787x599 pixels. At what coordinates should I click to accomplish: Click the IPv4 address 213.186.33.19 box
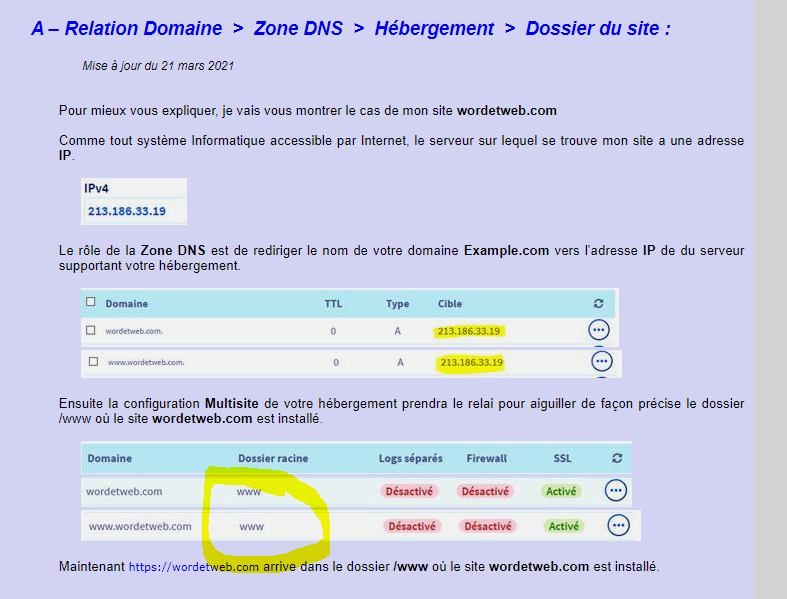click(x=127, y=212)
